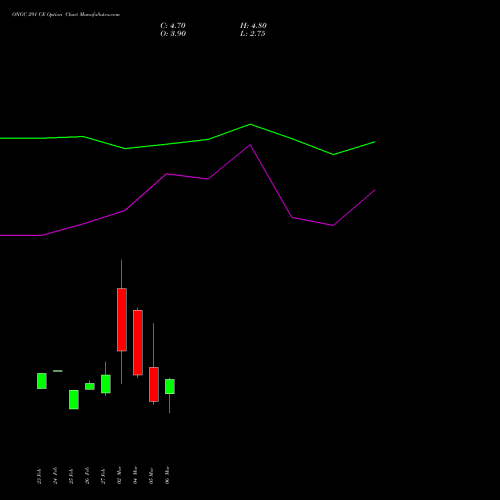Screen dimensions: 500x500
Task: Click the green candlestick for 23 Feb
Action: click(42, 381)
